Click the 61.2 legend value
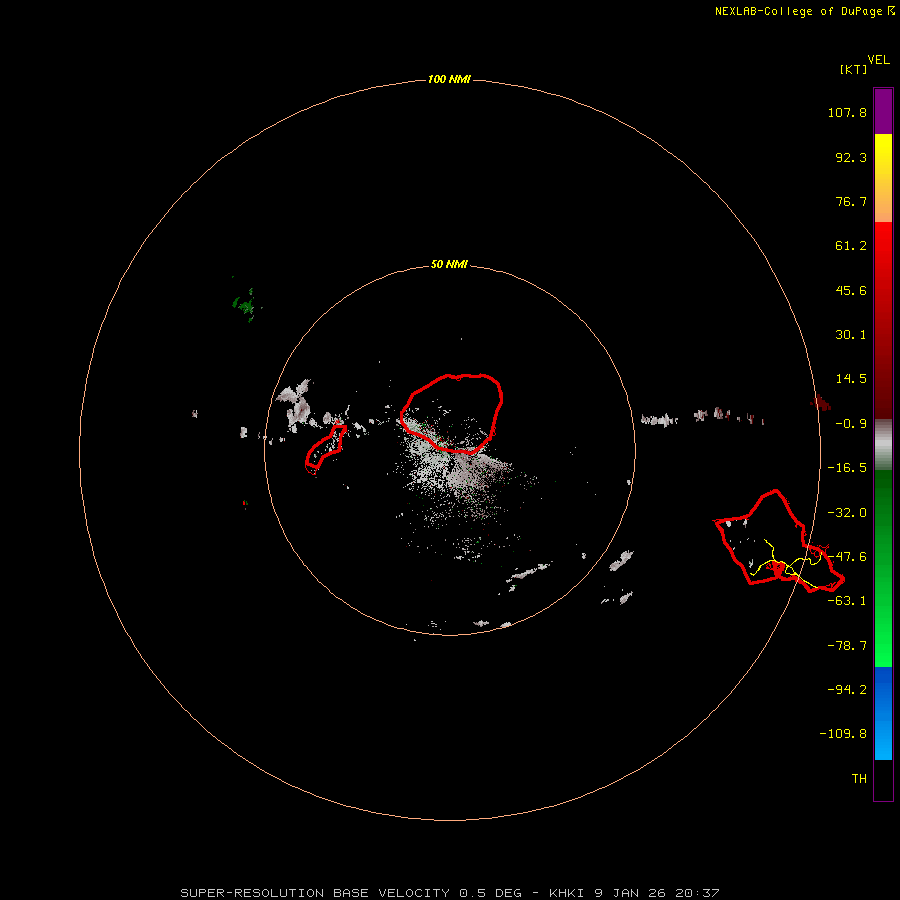Viewport: 900px width, 900px height. pyautogui.click(x=851, y=246)
